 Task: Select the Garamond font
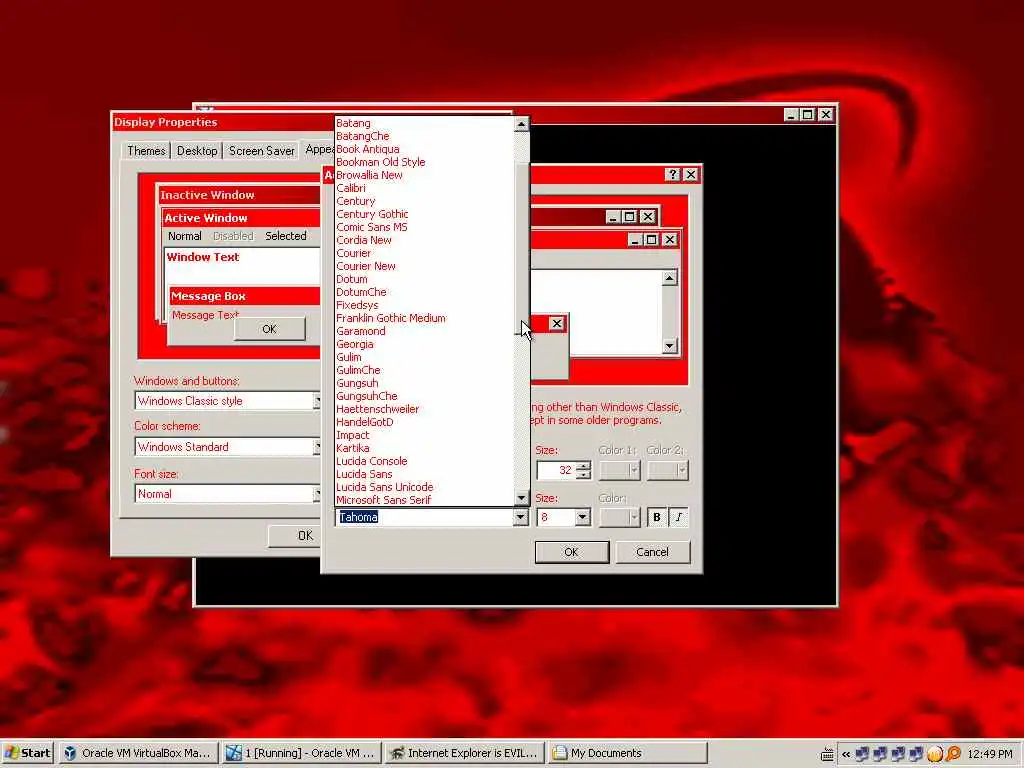coord(361,331)
